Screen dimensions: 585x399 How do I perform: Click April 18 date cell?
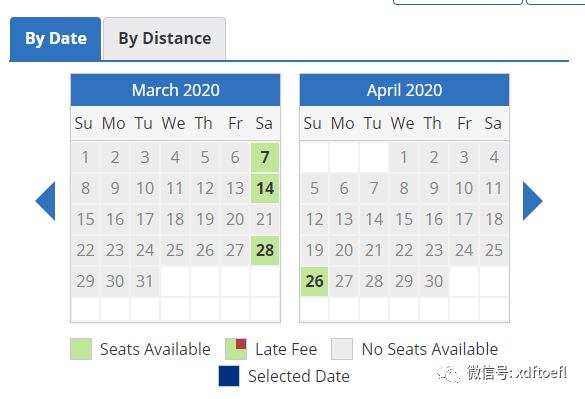pyautogui.click(x=494, y=219)
